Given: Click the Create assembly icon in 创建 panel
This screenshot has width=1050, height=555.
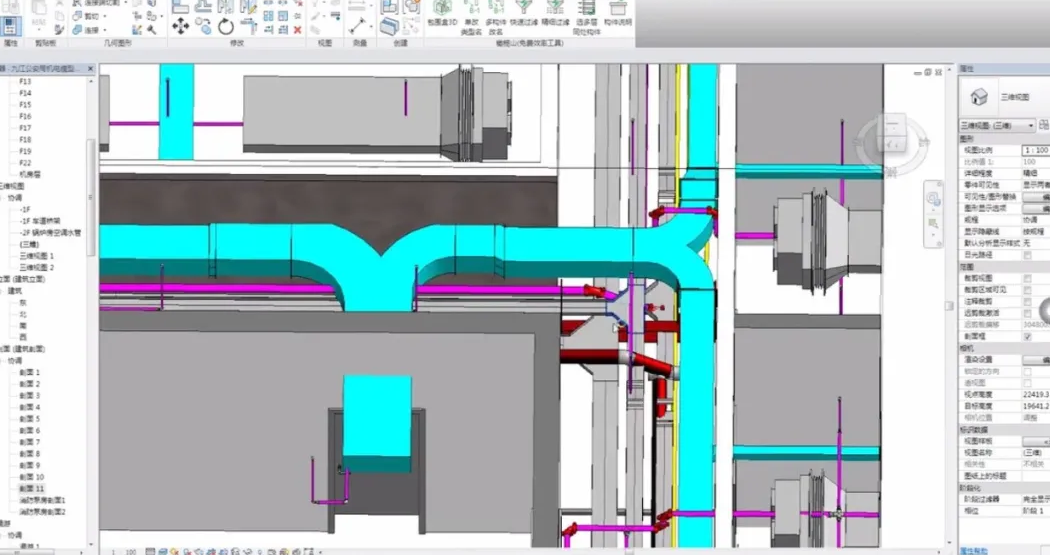Looking at the screenshot, I should [389, 8].
